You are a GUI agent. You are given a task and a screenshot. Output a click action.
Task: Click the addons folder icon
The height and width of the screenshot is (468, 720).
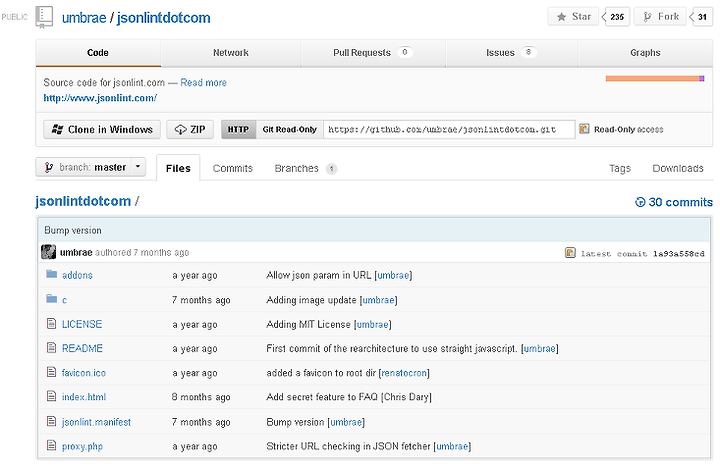click(x=51, y=274)
